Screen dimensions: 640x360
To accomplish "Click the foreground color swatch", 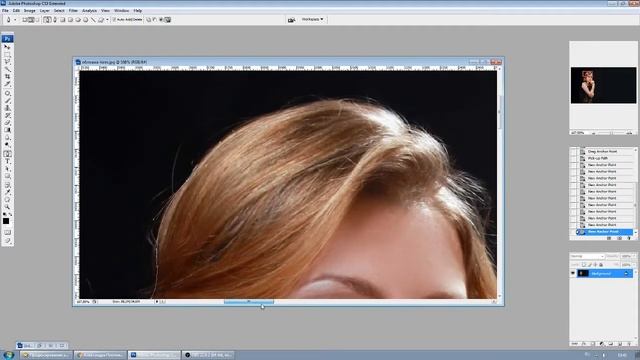I will coord(6,221).
